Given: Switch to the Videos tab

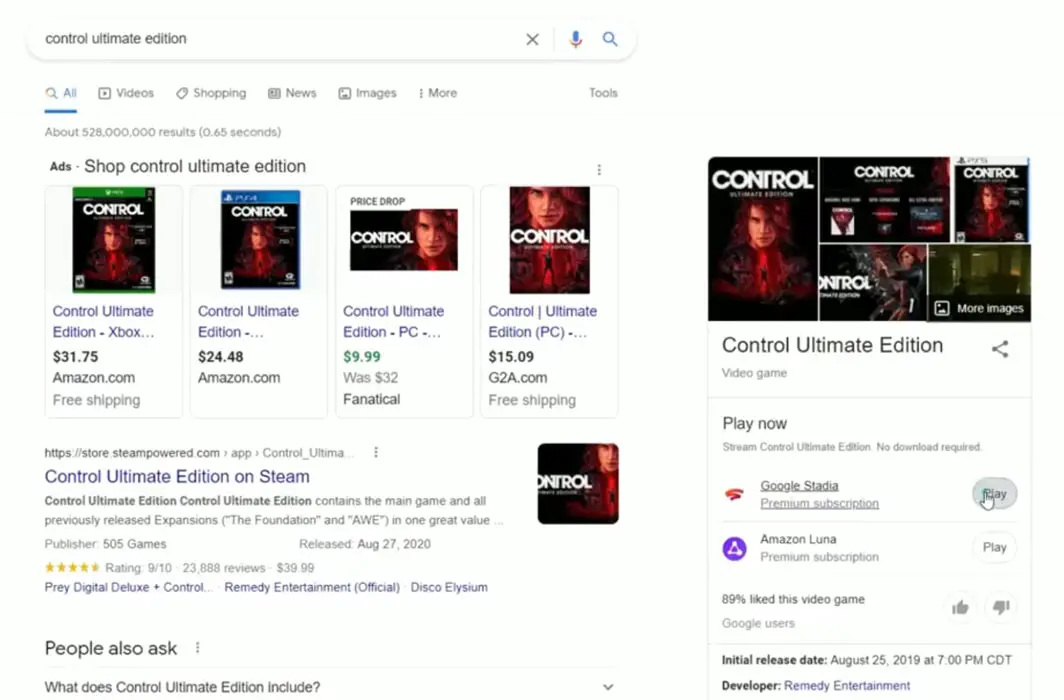Looking at the screenshot, I should 126,94.
